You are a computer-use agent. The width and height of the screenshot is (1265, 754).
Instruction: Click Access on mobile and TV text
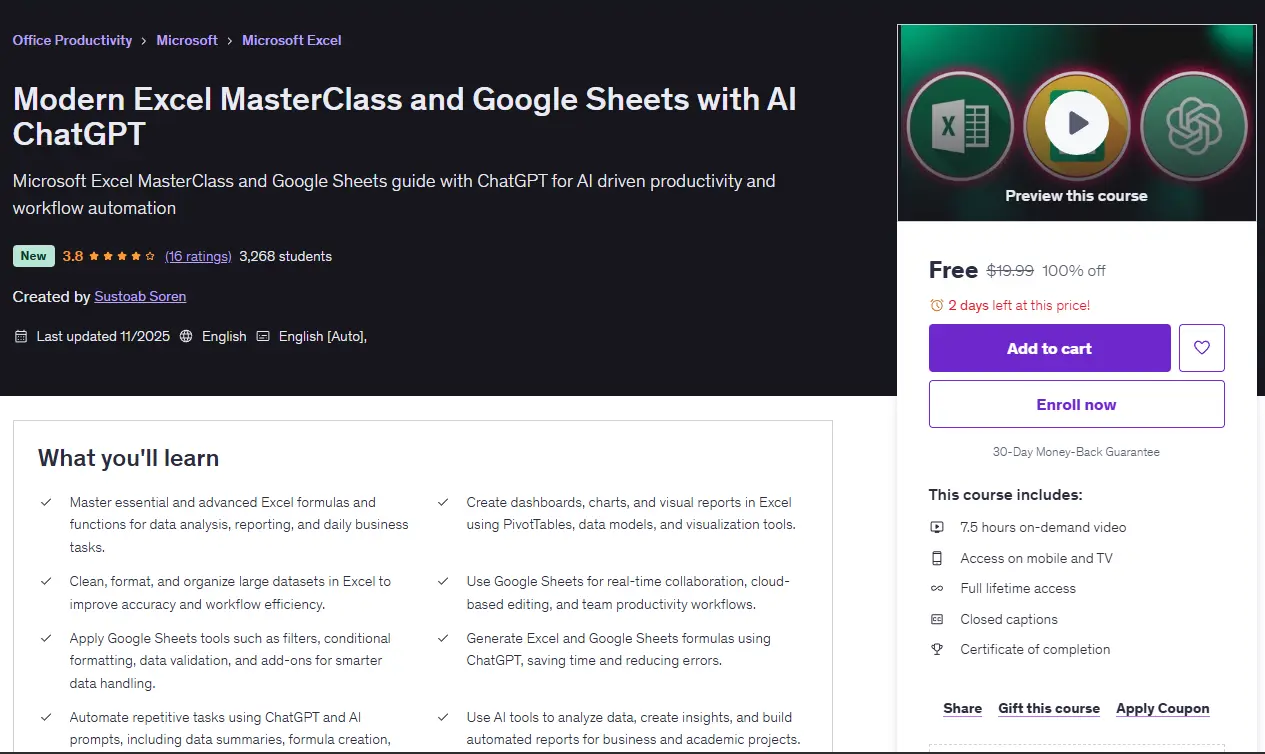pos(1036,558)
